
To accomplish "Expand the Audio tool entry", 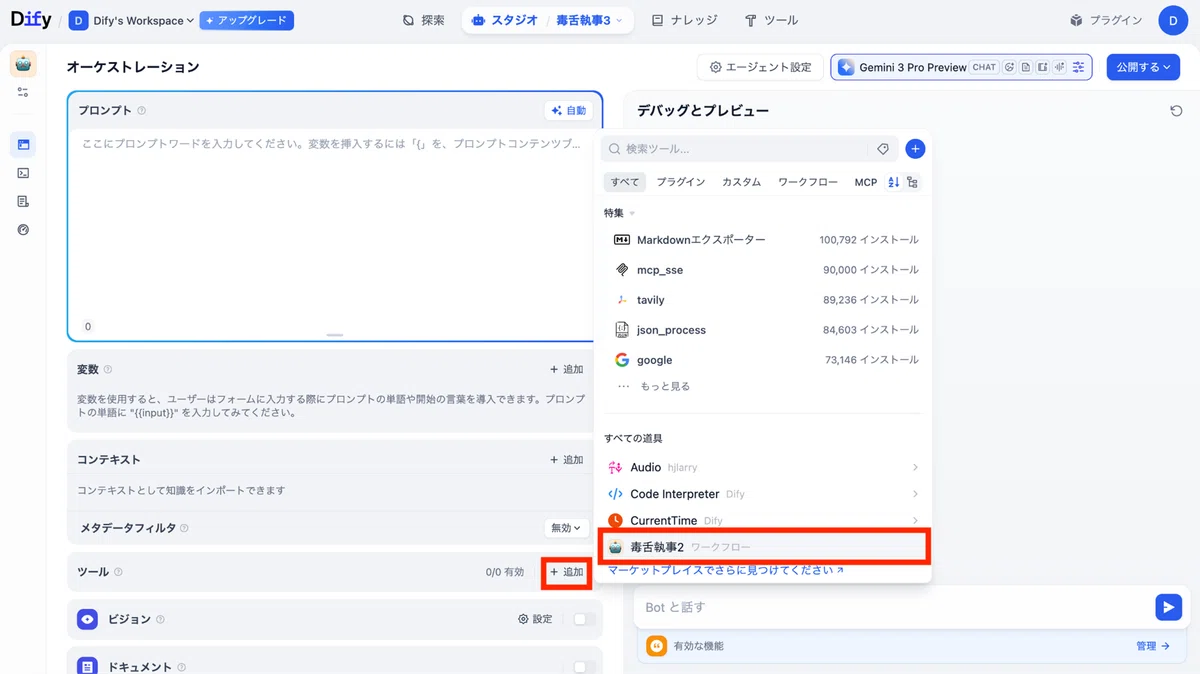I will pos(762,467).
